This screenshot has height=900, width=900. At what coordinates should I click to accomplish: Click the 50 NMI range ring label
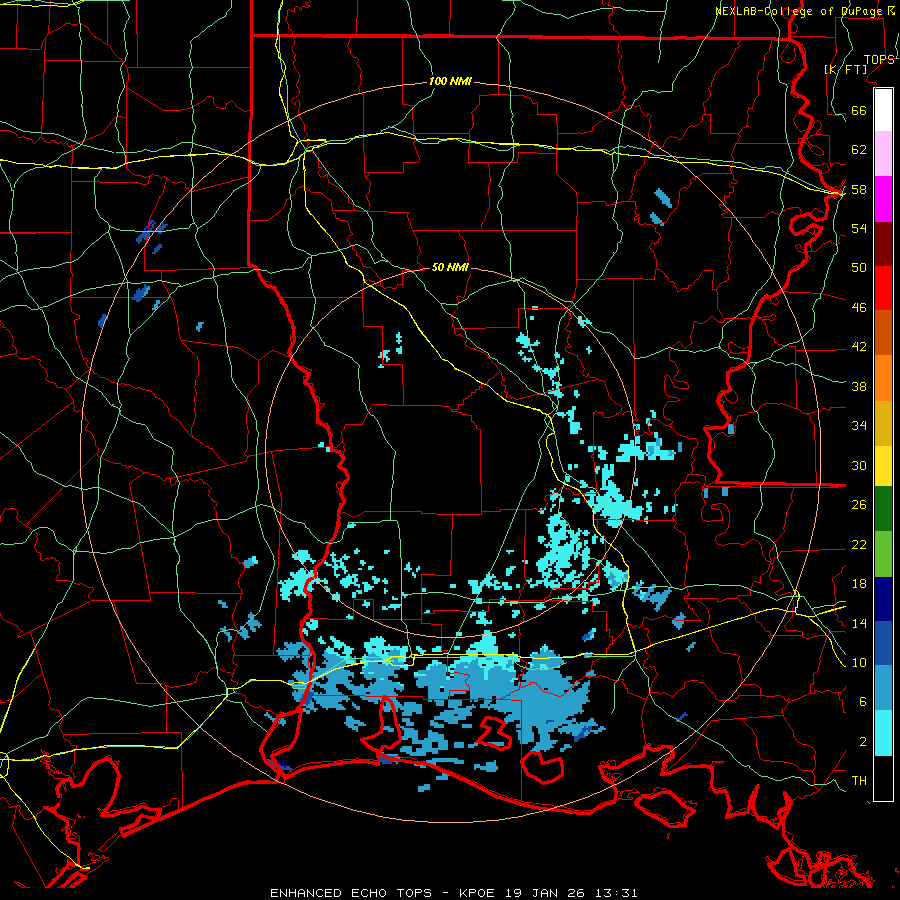(450, 267)
